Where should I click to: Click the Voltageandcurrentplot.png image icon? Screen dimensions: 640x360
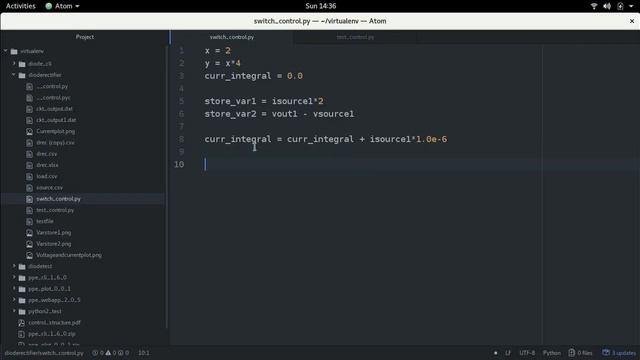29,255
